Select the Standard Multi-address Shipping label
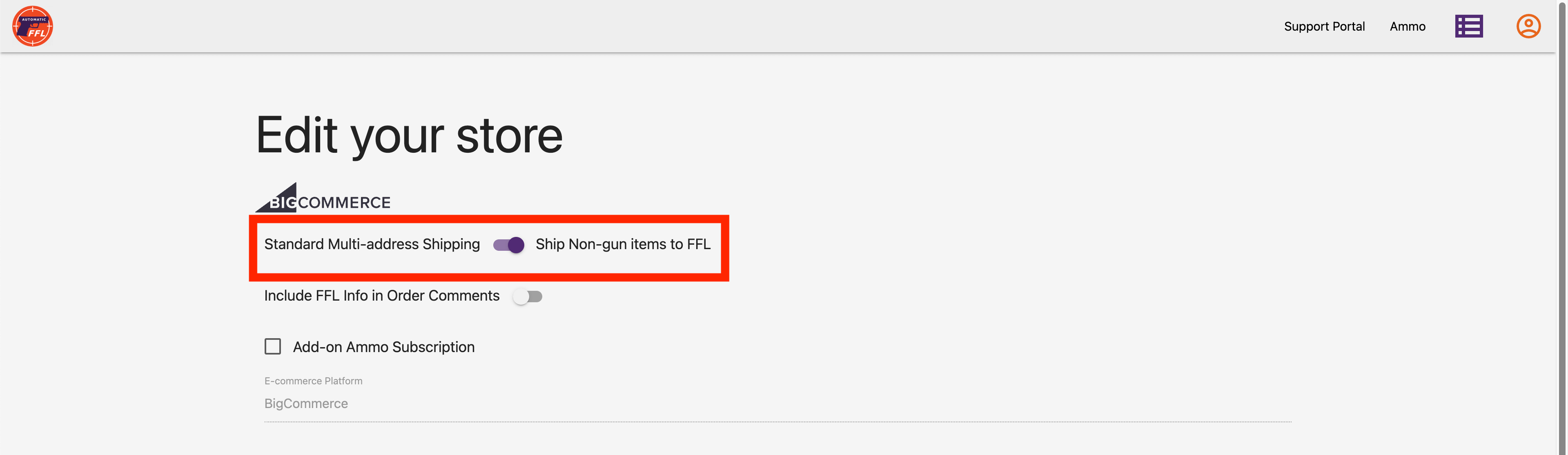Screen dimensions: 1568x455 click(372, 244)
